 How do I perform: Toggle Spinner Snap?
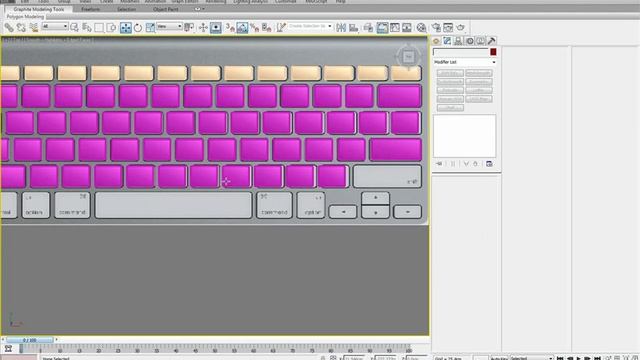tap(267, 28)
